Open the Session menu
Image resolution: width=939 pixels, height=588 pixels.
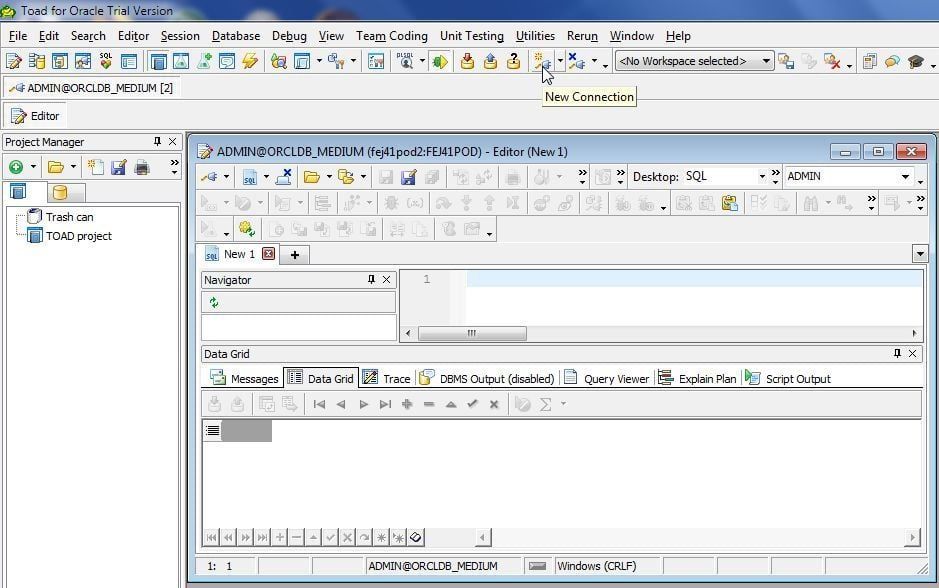pyautogui.click(x=180, y=36)
